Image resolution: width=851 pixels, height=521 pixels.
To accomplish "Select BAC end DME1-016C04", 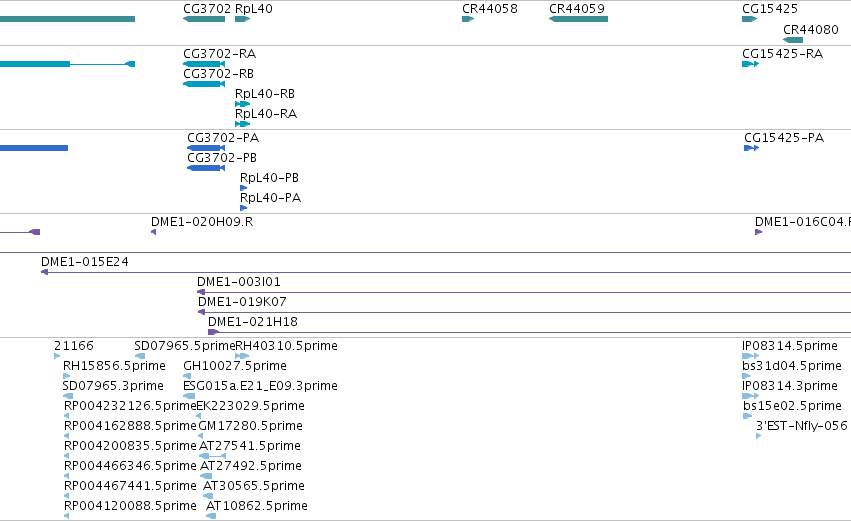I will coord(759,232).
